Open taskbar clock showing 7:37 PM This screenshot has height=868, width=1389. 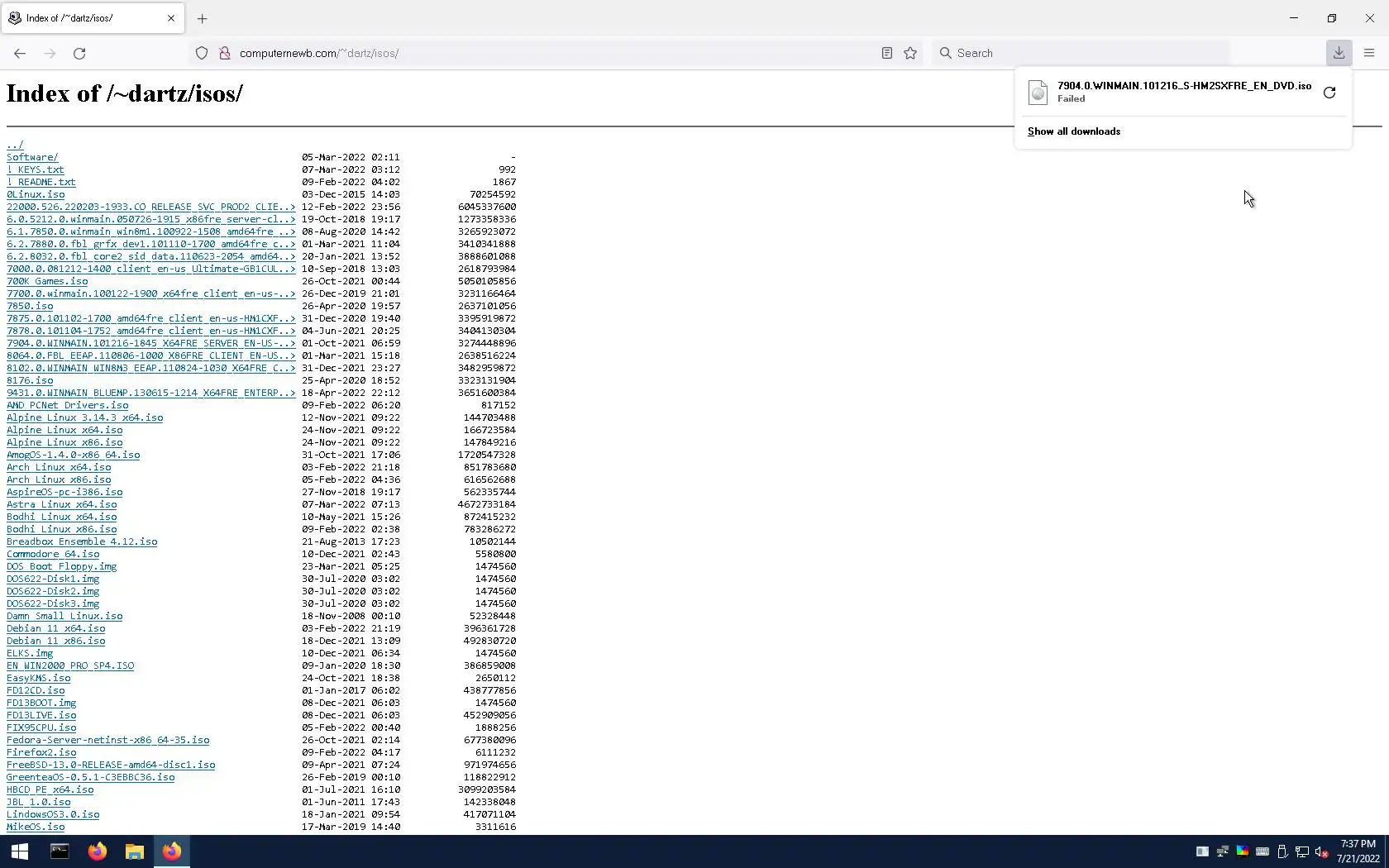1358,851
